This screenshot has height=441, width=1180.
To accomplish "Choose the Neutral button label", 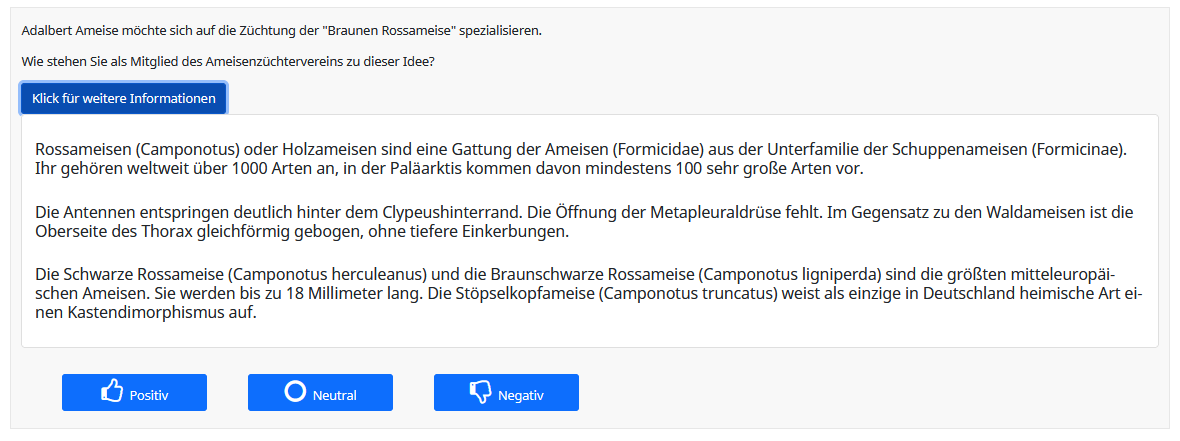I will point(334,395).
